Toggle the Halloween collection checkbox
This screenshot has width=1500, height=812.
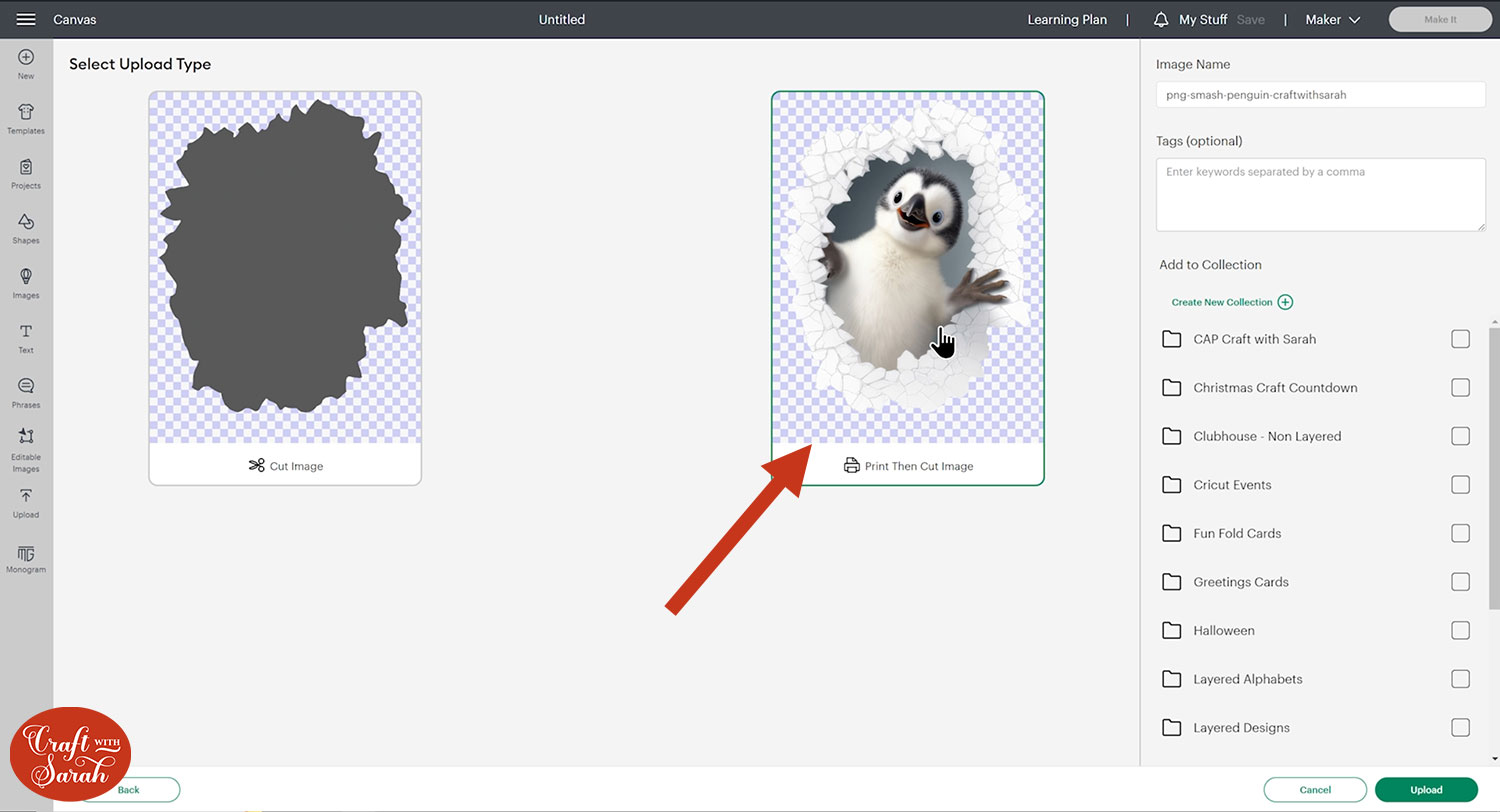pyautogui.click(x=1460, y=630)
